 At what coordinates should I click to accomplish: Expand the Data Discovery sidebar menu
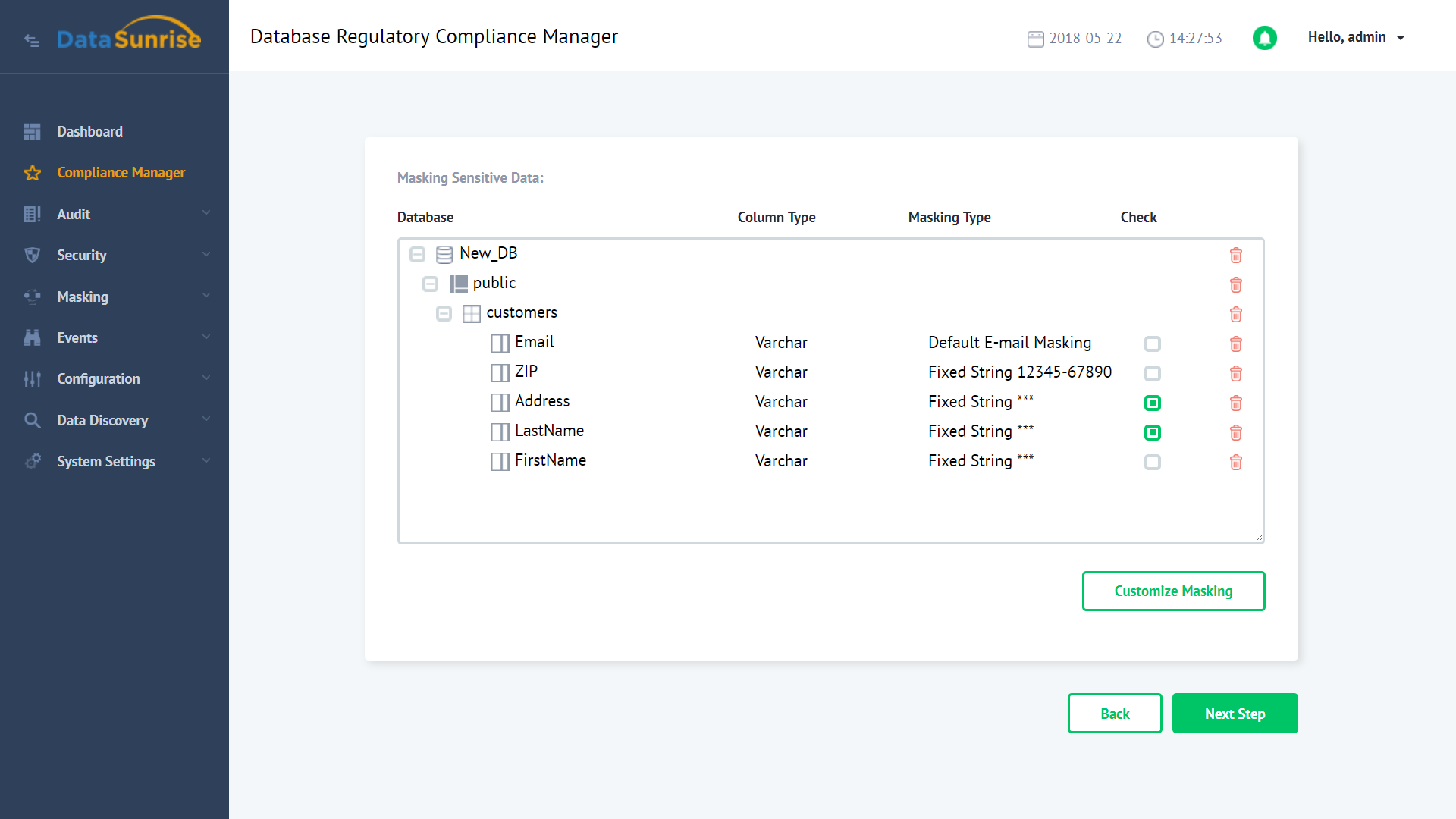point(102,420)
